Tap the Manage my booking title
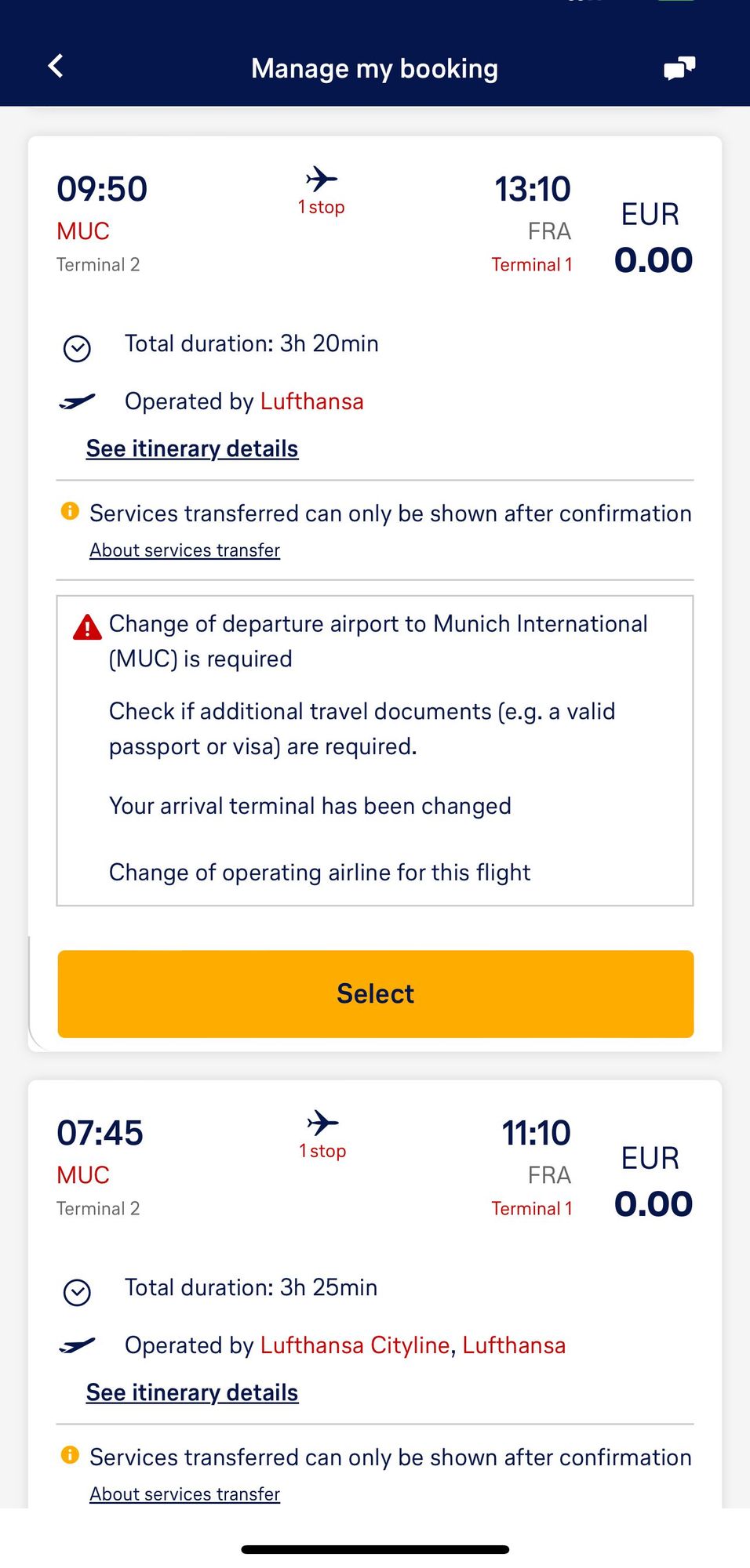This screenshot has height=1568, width=750. [374, 69]
